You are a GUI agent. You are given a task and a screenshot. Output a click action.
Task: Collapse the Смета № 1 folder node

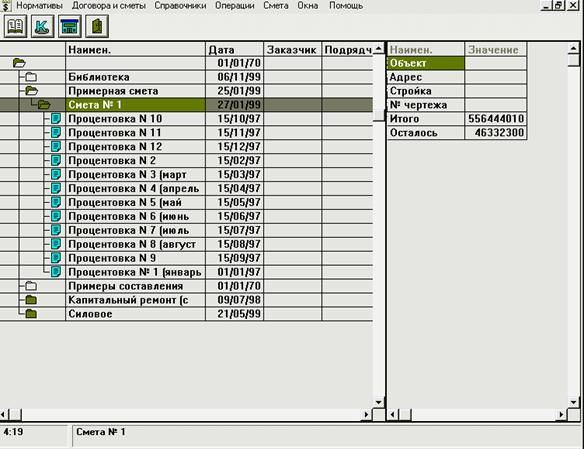(44, 105)
